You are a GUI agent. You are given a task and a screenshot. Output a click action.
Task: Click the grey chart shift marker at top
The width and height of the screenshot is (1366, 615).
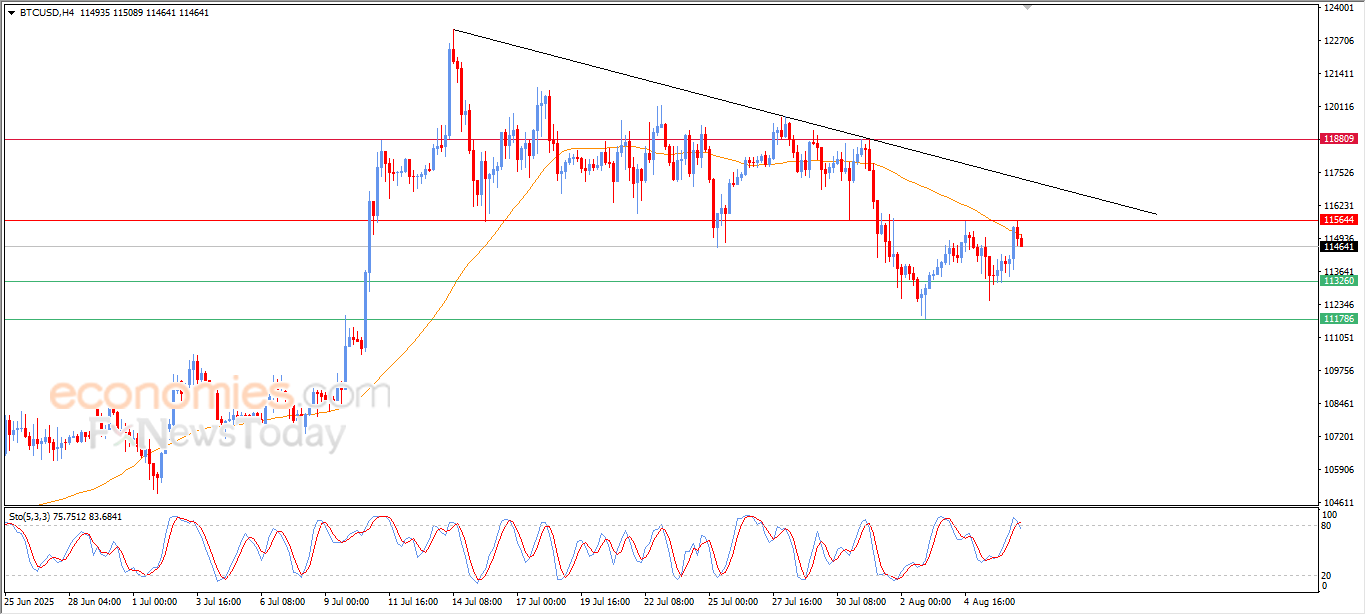(x=1026, y=7)
